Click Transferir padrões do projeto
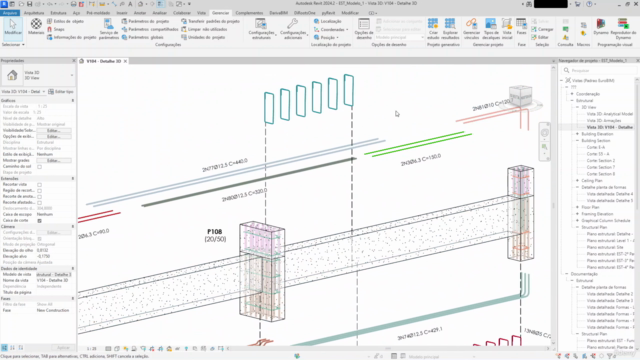 pyautogui.click(x=210, y=21)
